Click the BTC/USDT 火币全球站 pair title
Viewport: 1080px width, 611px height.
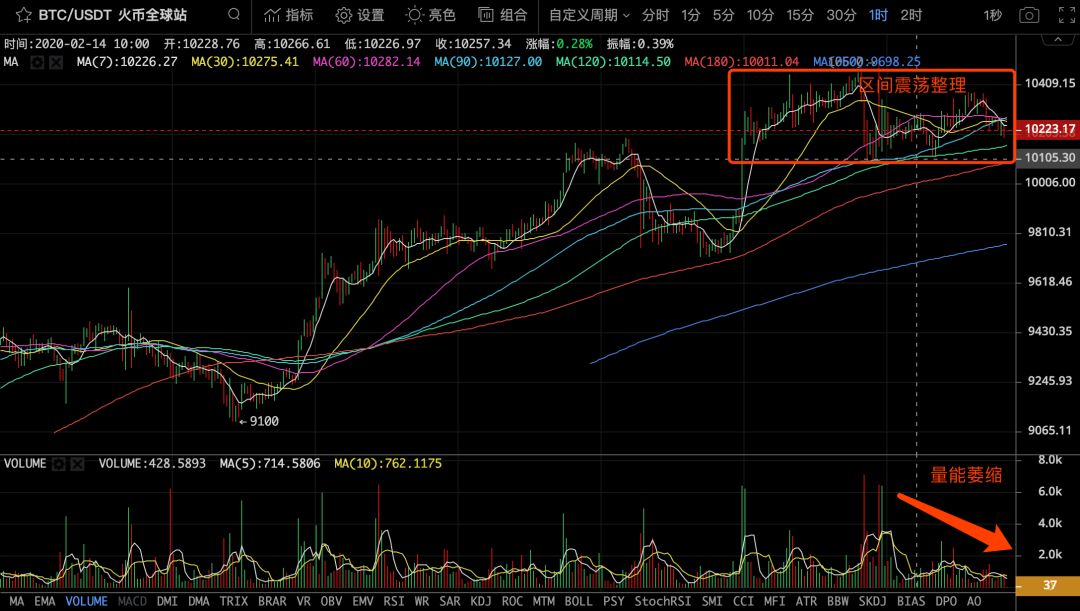click(112, 14)
